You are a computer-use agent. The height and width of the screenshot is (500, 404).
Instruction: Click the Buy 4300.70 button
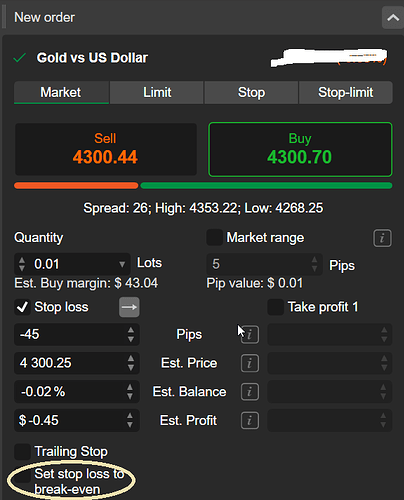click(x=300, y=149)
